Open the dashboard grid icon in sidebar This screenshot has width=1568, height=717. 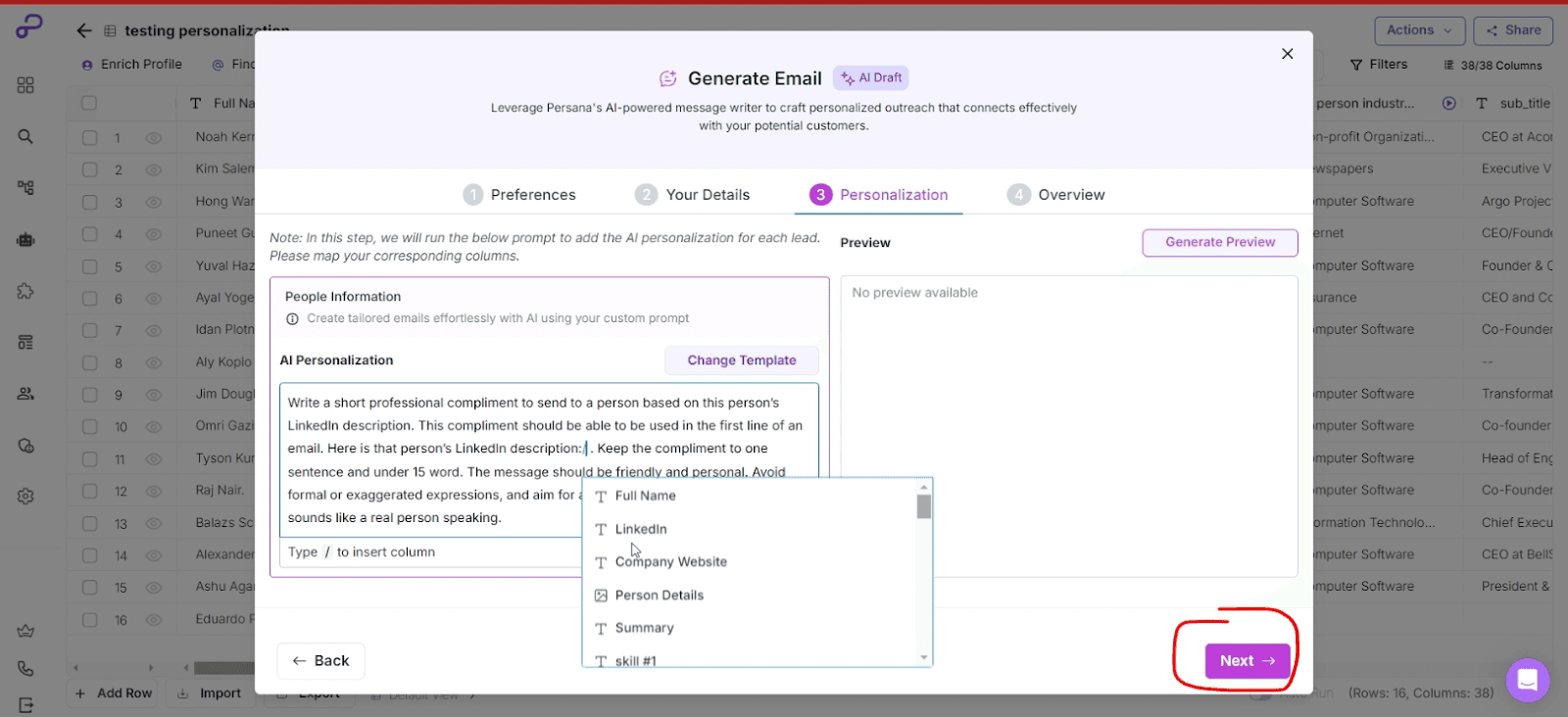[x=25, y=85]
